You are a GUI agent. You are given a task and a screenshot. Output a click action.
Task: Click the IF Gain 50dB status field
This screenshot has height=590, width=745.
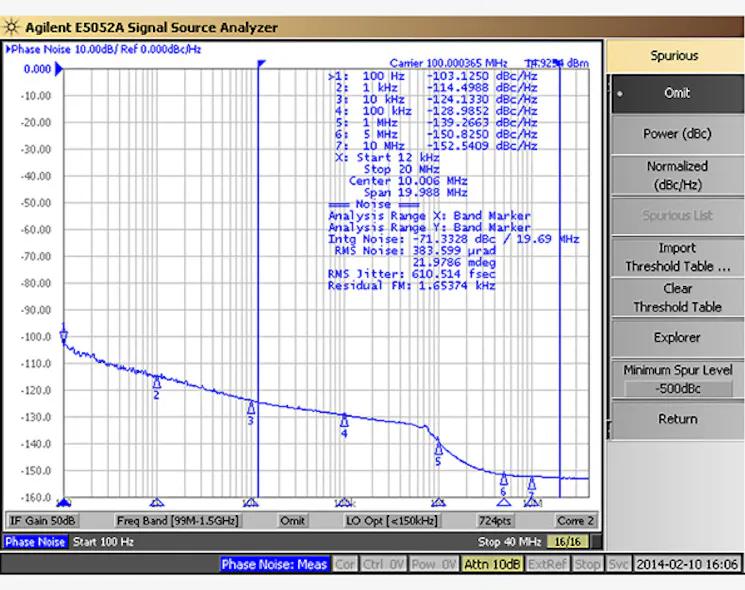click(43, 520)
